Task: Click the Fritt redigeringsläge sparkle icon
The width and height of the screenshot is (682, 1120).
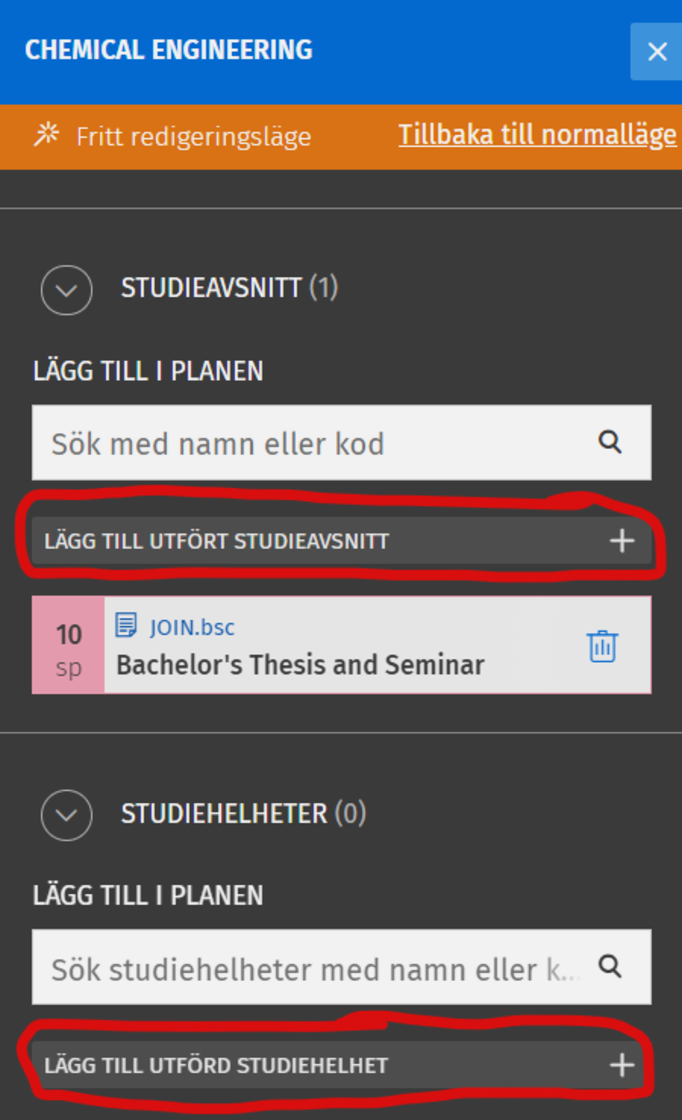Action: click(x=46, y=135)
